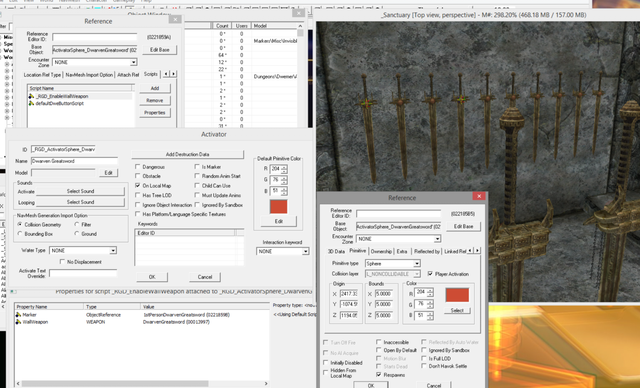Image resolution: width=640 pixels, height=388 pixels.
Task: Click the Origin X value field
Action: (x=349, y=294)
